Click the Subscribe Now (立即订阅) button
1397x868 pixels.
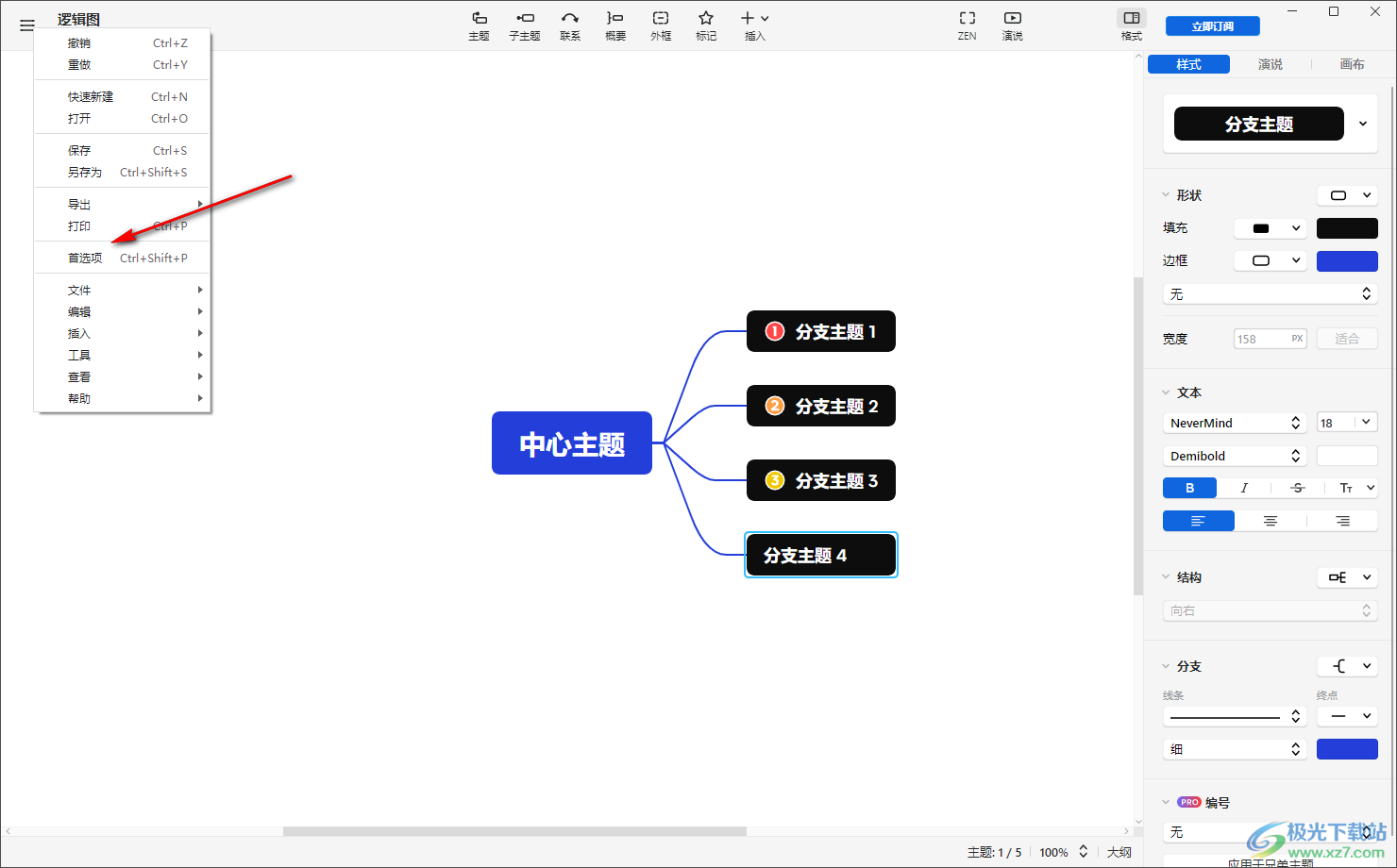click(1213, 26)
